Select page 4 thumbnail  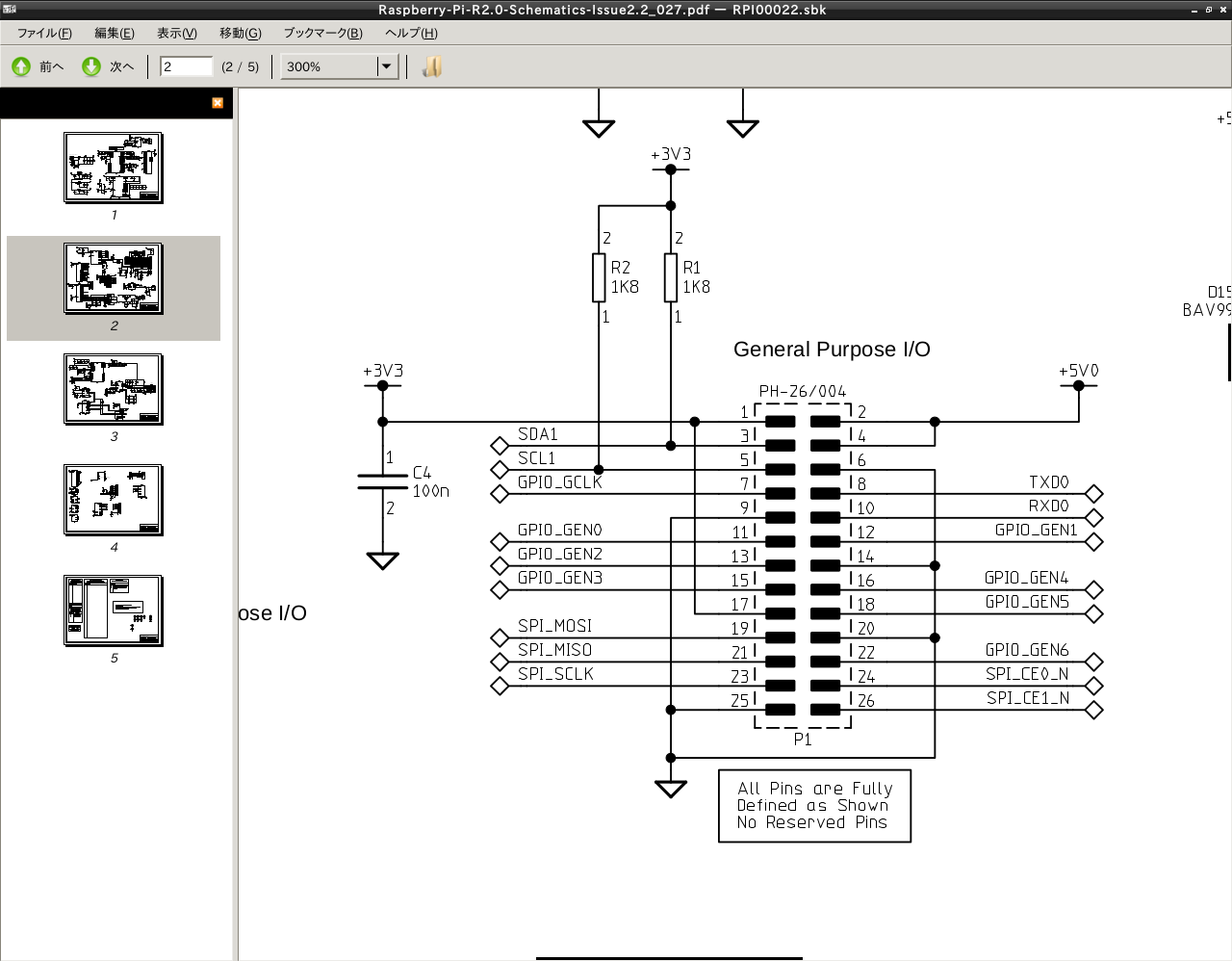pos(114,500)
